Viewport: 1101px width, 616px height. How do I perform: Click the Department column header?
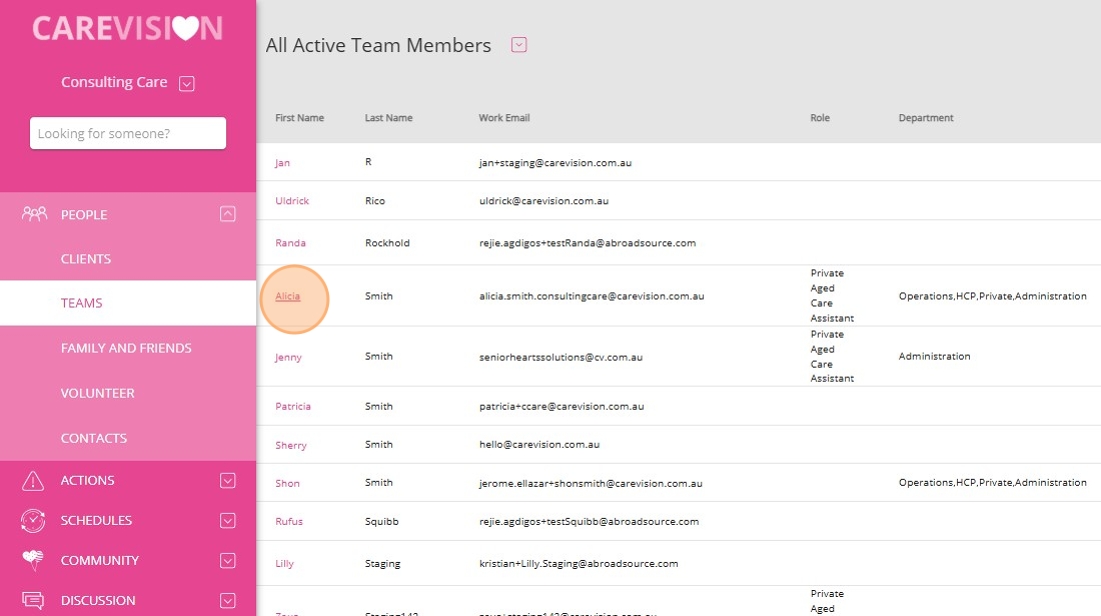pos(925,118)
